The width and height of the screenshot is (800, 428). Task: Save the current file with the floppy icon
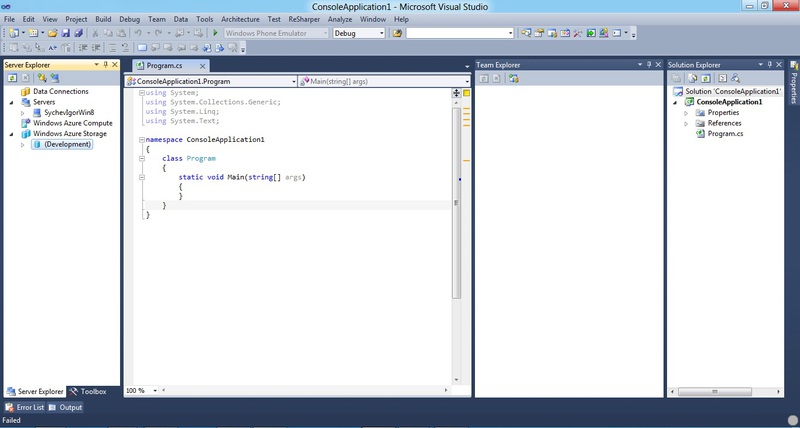point(66,33)
